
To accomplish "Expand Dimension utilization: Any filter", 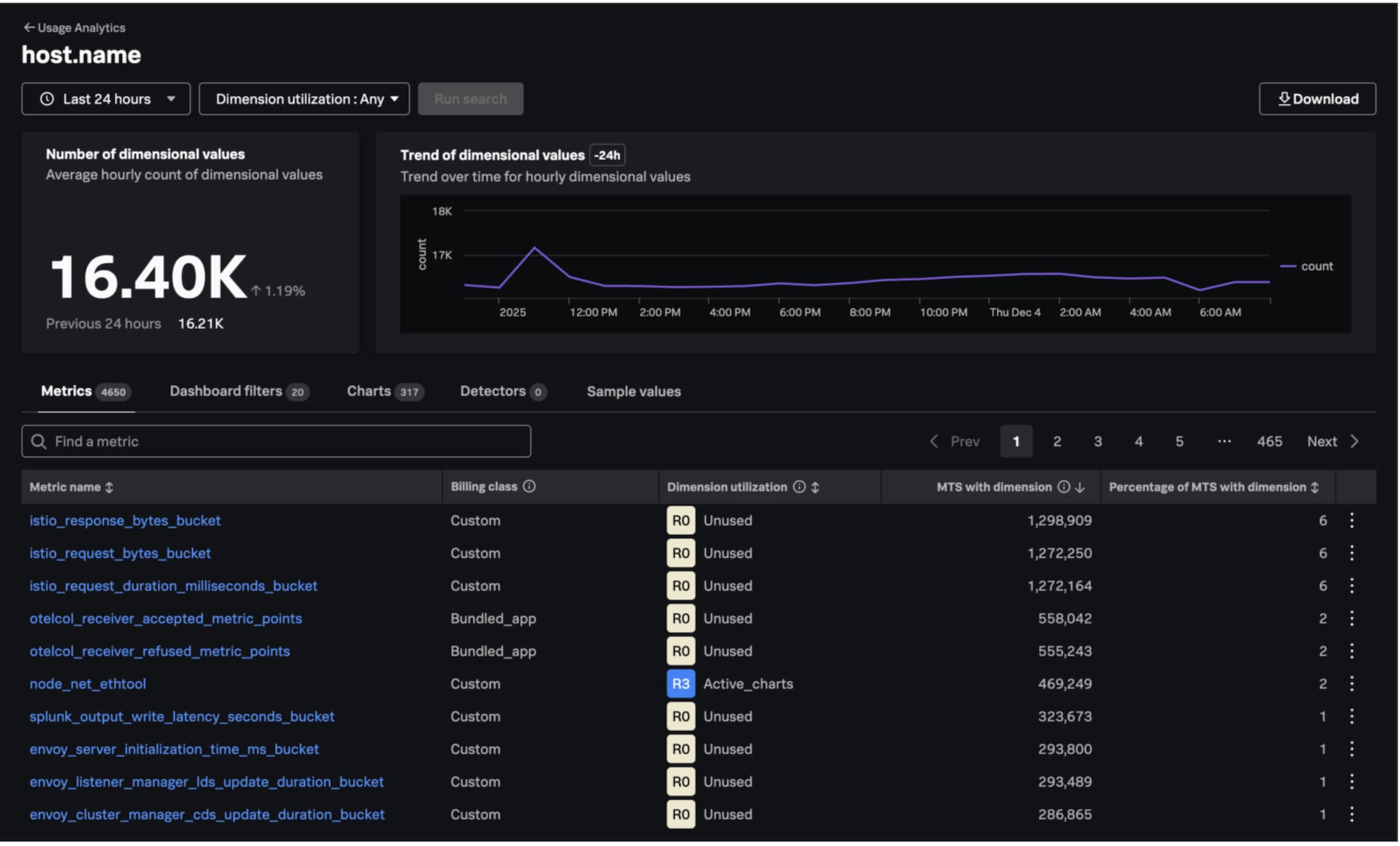I will 304,99.
